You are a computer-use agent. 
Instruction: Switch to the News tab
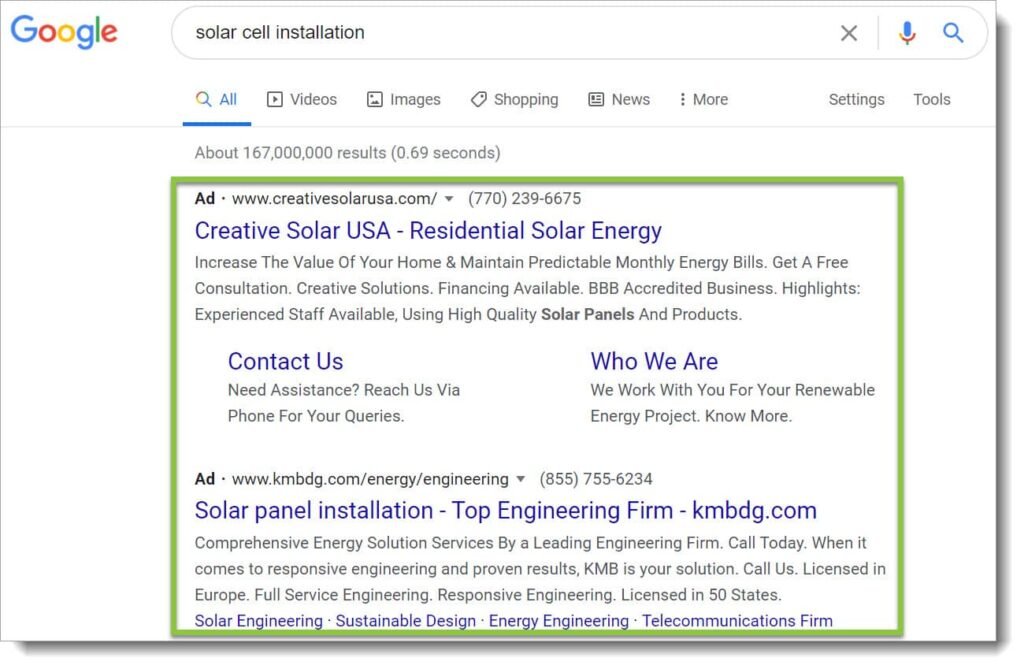pos(619,99)
